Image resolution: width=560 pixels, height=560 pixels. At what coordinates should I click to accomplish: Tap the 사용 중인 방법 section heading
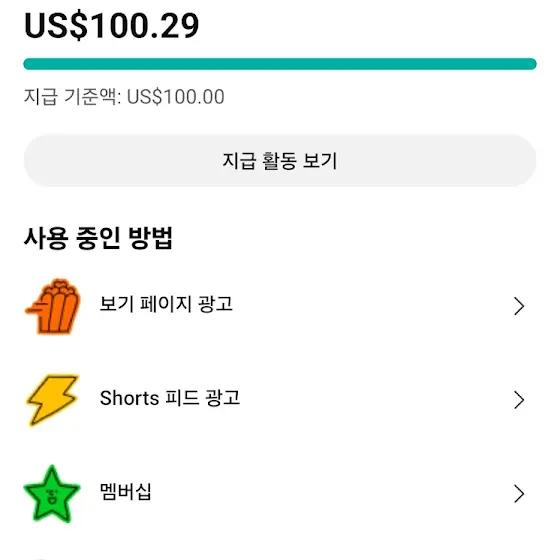coord(98,238)
